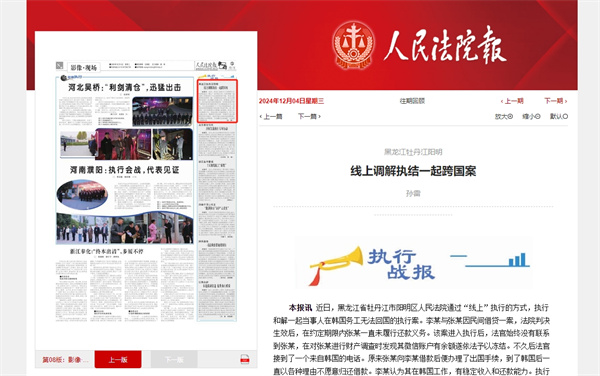Viewport: 600px width, 376px height.
Task: Click the 放大 zoom-in icon
Action: [504, 116]
